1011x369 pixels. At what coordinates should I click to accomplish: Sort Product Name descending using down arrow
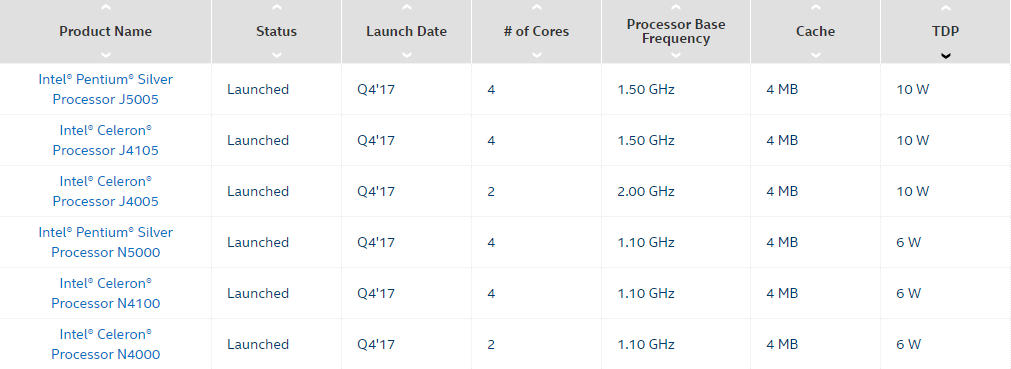coord(106,55)
